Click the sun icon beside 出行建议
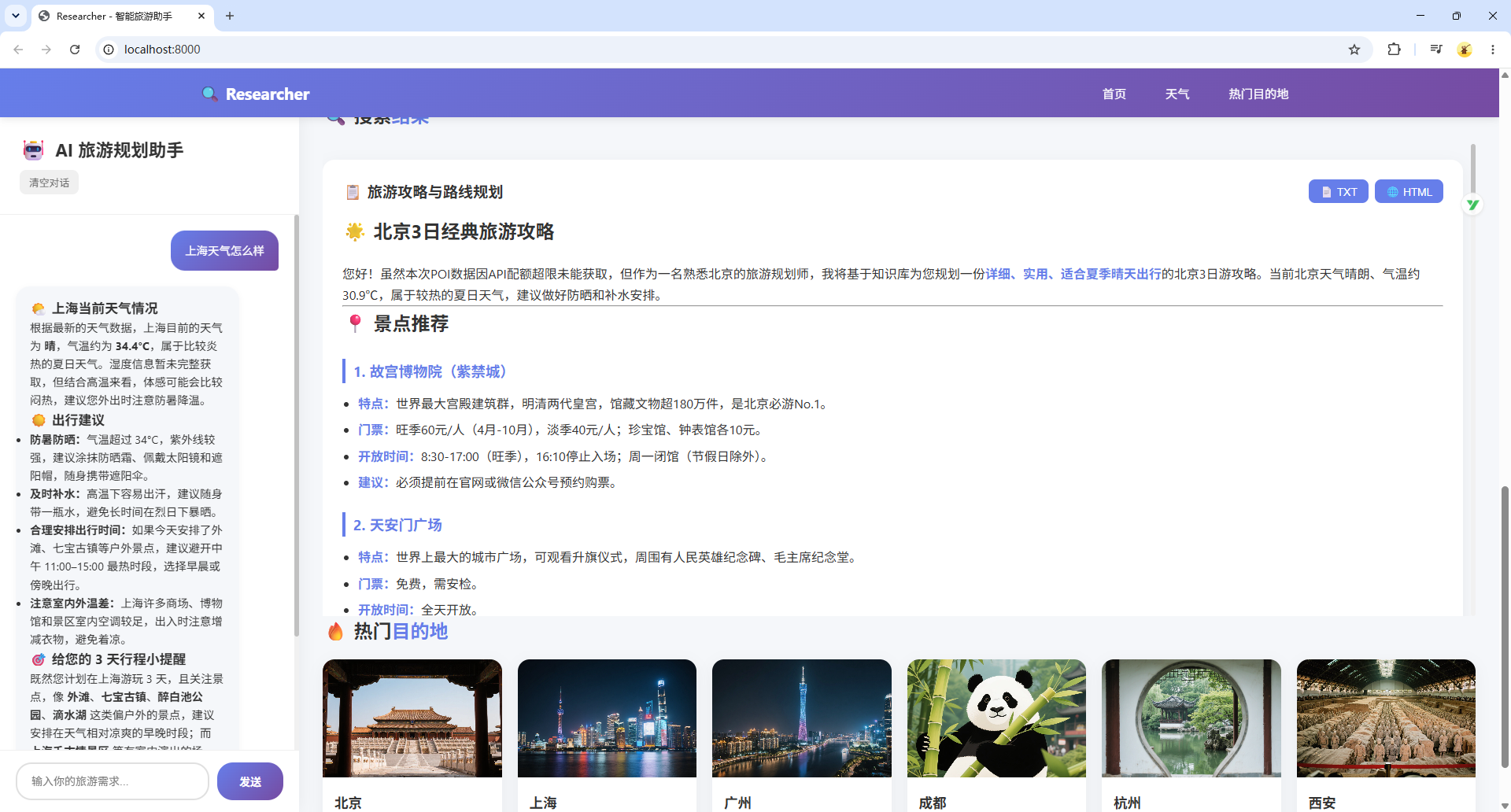The width and height of the screenshot is (1511, 812). pos(38,420)
